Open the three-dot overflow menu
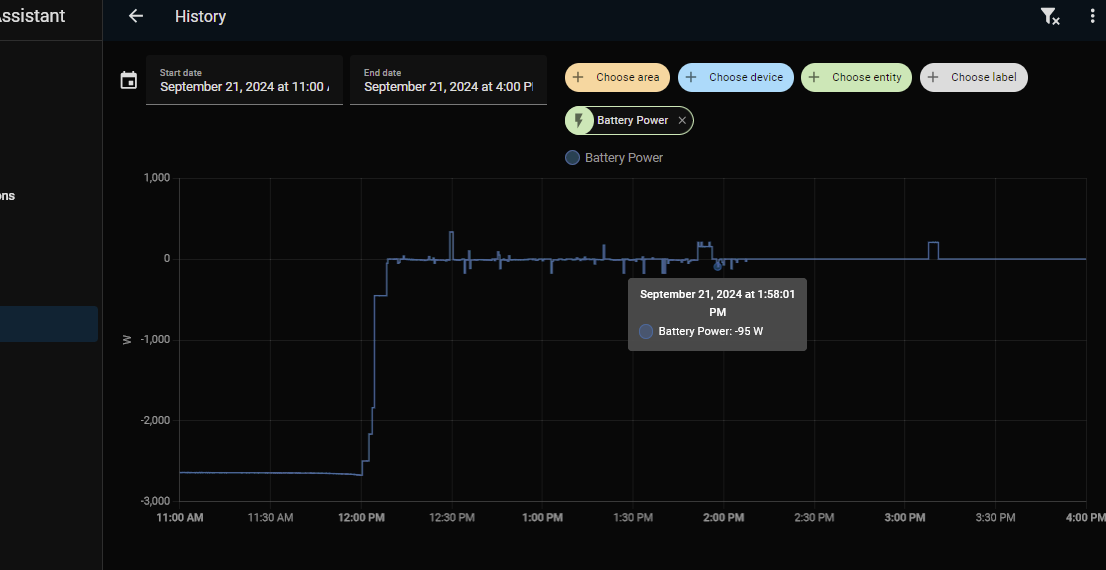This screenshot has height=570, width=1106. pyautogui.click(x=1093, y=16)
